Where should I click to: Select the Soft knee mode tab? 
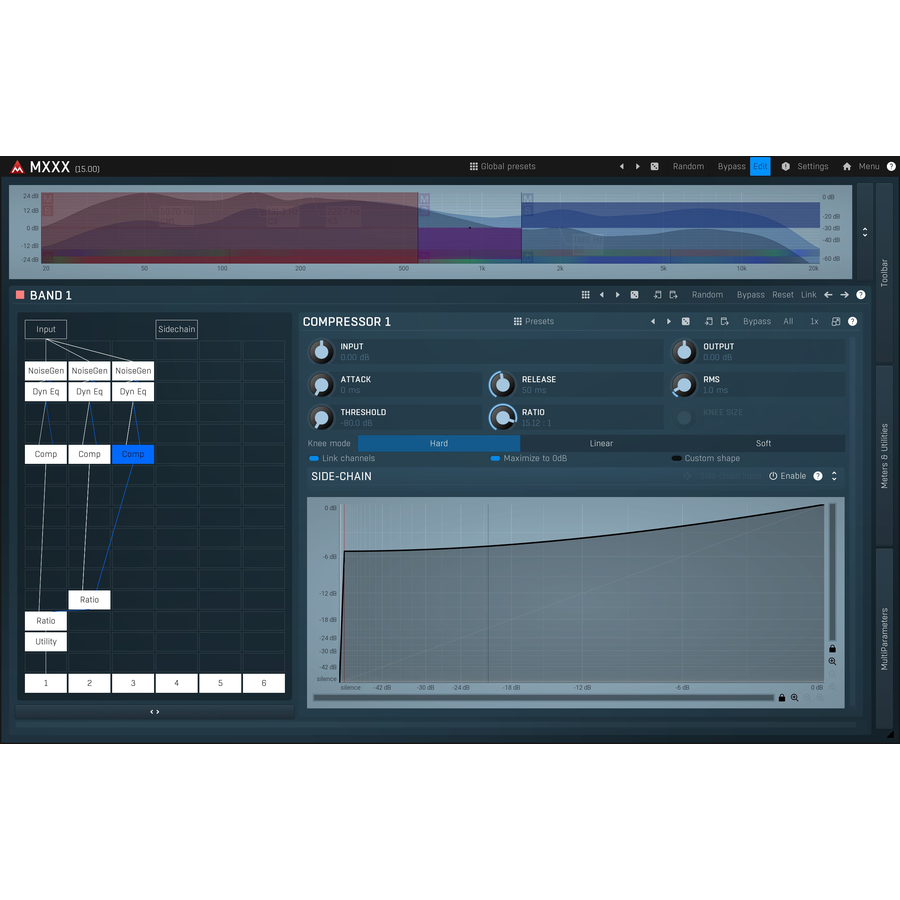[x=763, y=443]
